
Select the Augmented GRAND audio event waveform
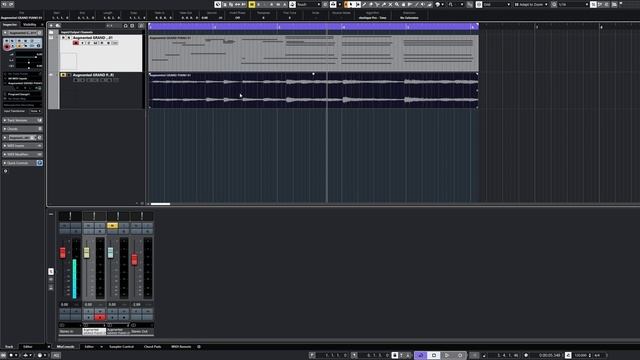[313, 91]
